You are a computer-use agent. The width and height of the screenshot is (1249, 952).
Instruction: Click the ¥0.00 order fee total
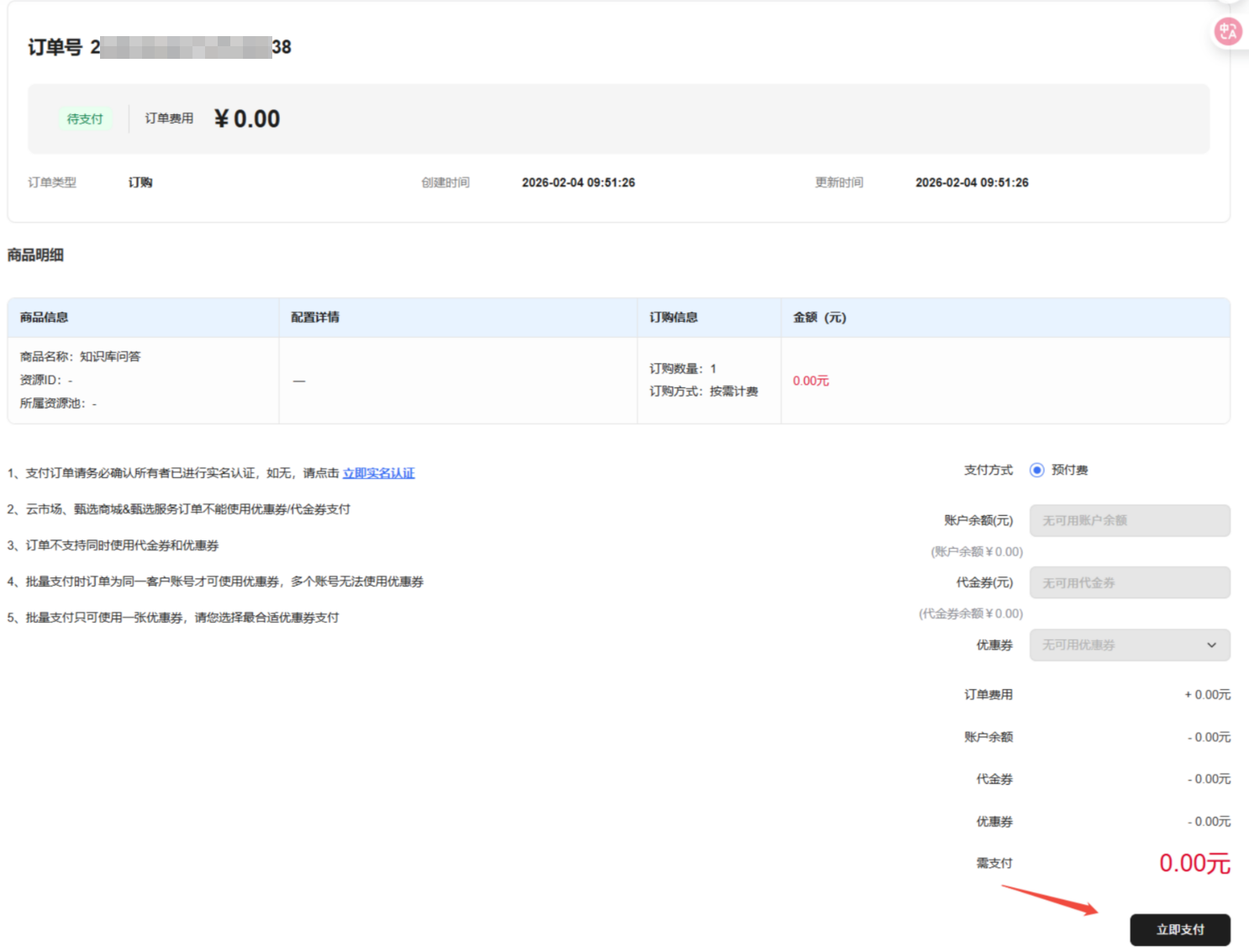[x=247, y=119]
